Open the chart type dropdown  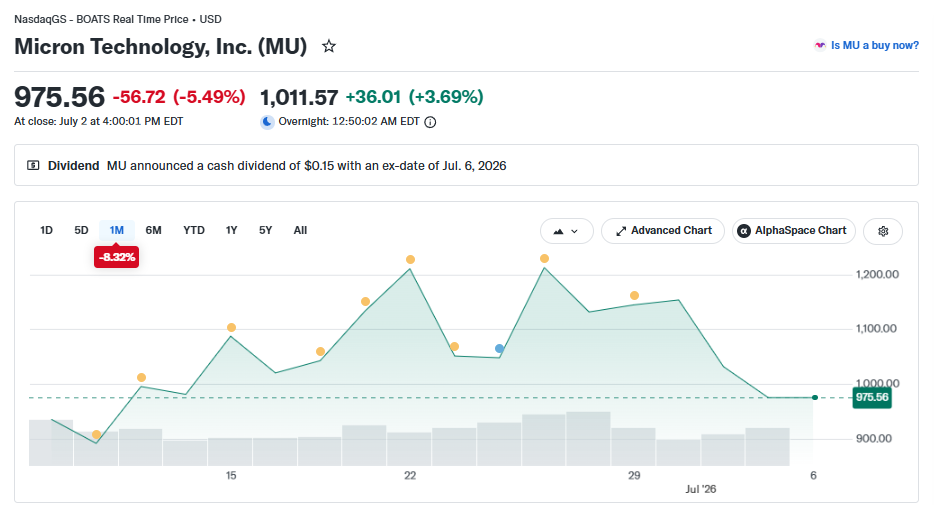pyautogui.click(x=566, y=231)
